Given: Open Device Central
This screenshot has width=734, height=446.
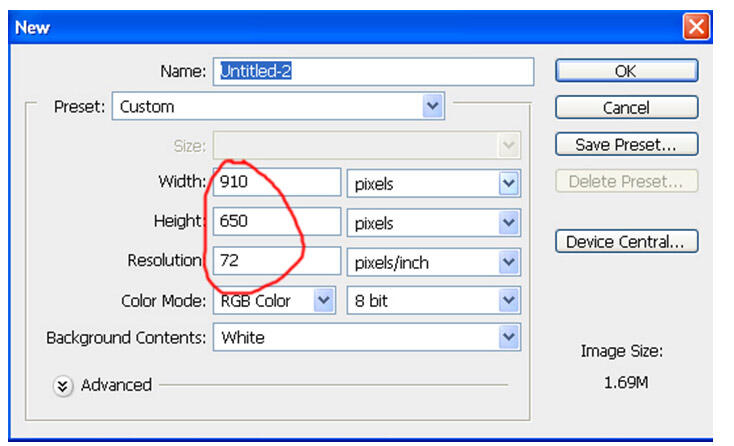Looking at the screenshot, I should pos(626,241).
